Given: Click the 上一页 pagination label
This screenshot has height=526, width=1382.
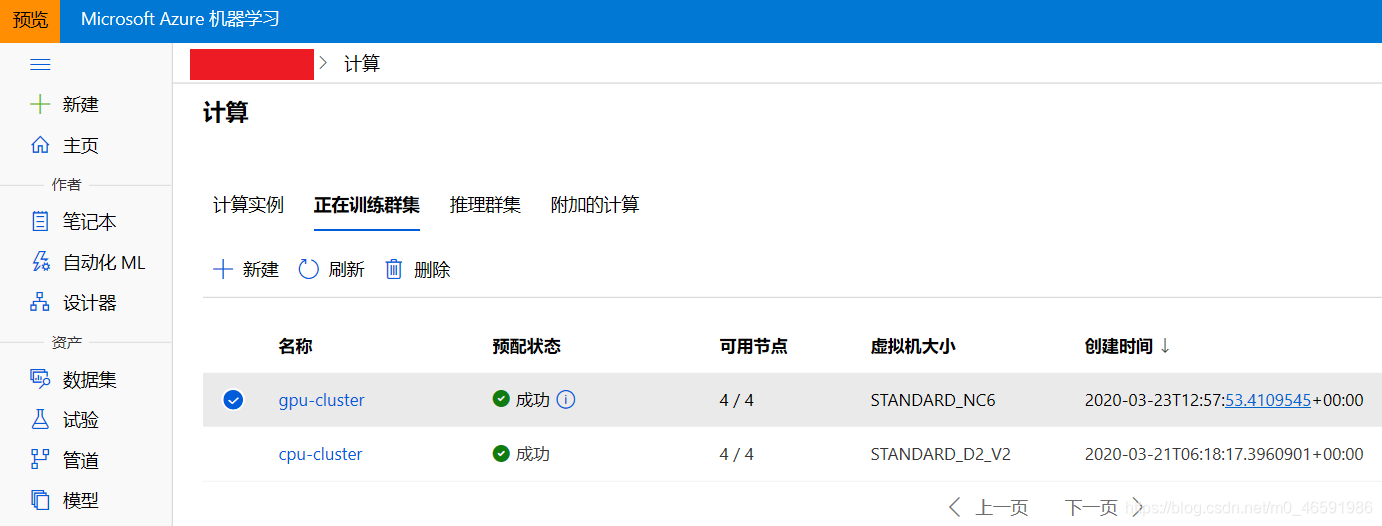Looking at the screenshot, I should [1001, 507].
